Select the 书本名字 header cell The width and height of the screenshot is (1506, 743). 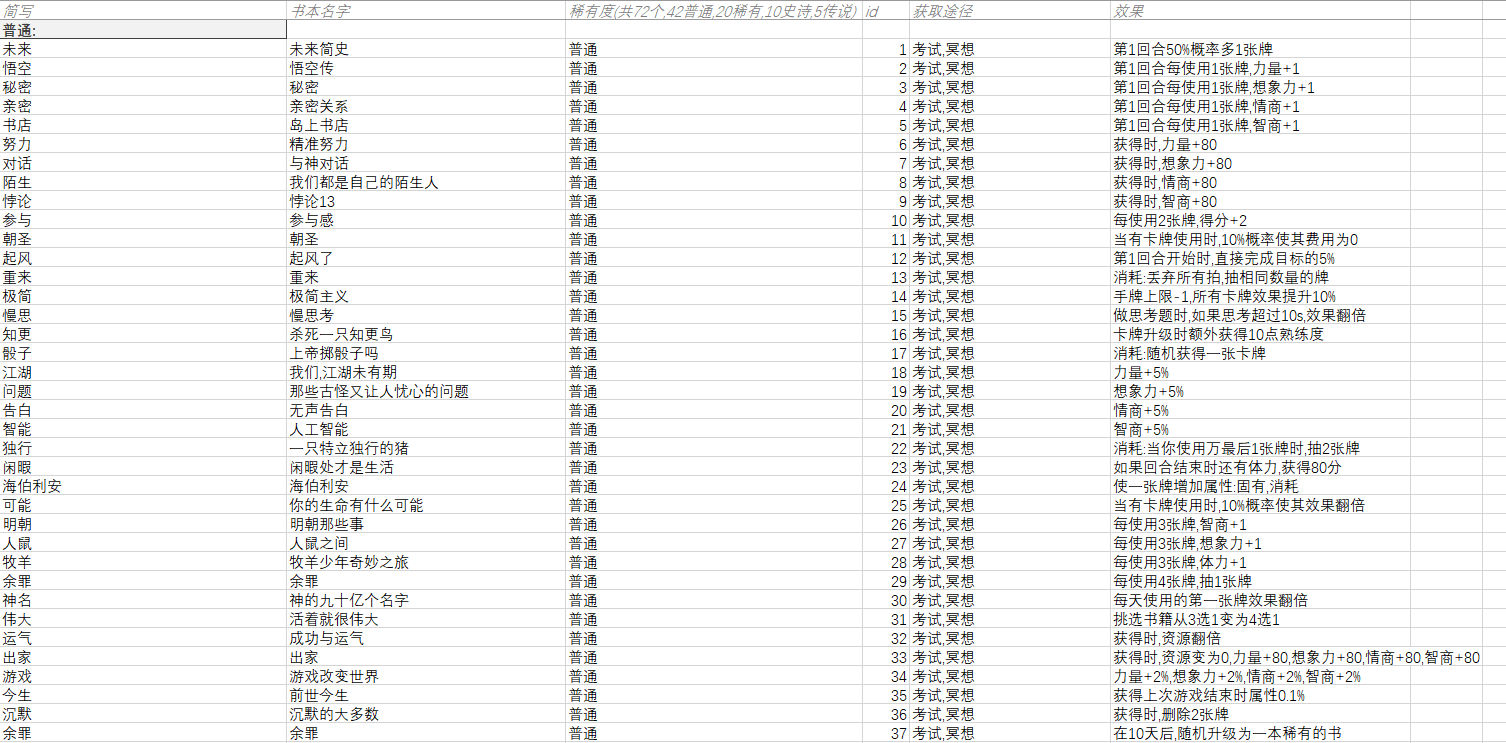click(426, 11)
